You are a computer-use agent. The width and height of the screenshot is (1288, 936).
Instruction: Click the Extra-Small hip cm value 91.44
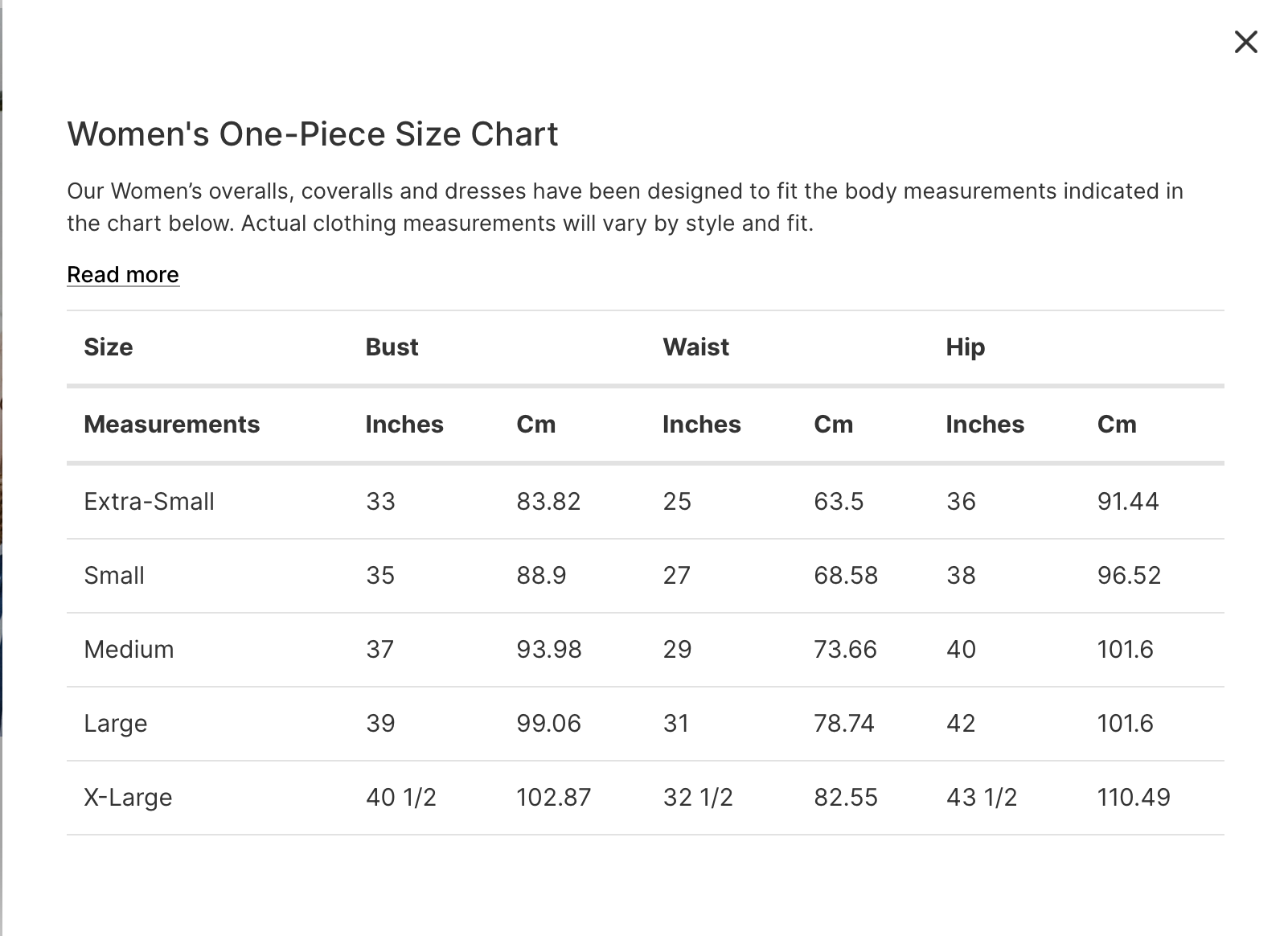[1128, 502]
